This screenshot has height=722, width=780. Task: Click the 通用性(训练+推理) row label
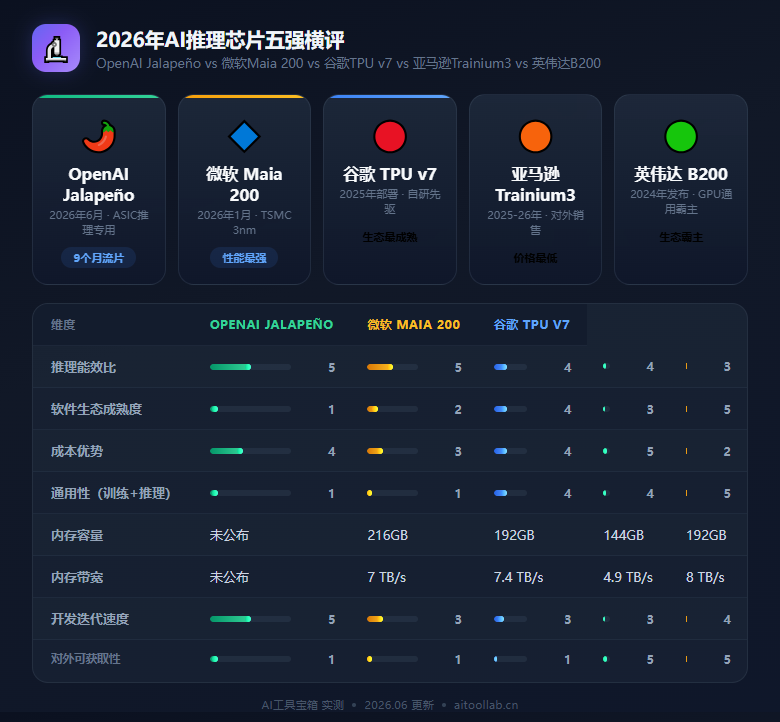[110, 493]
